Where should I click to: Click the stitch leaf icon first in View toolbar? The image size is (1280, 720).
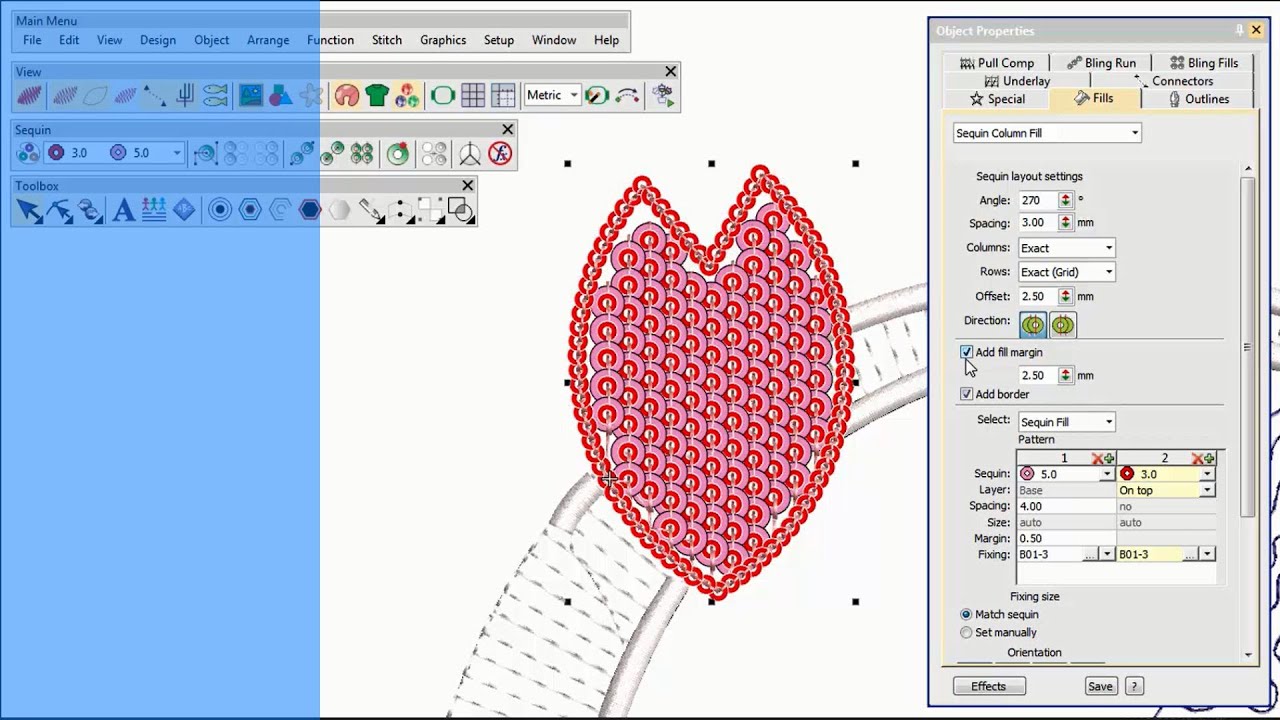click(29, 96)
